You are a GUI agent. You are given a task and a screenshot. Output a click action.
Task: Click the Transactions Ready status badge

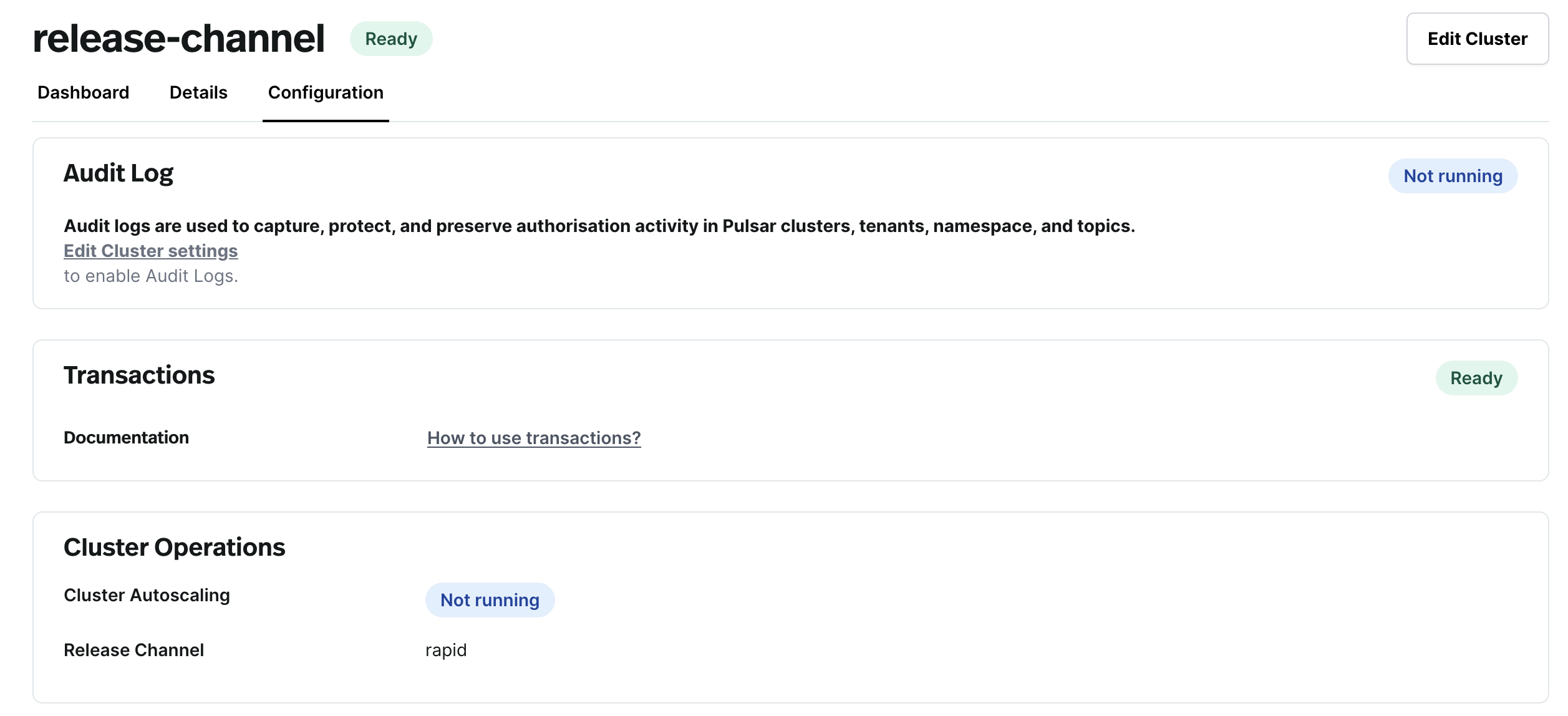[x=1476, y=378]
